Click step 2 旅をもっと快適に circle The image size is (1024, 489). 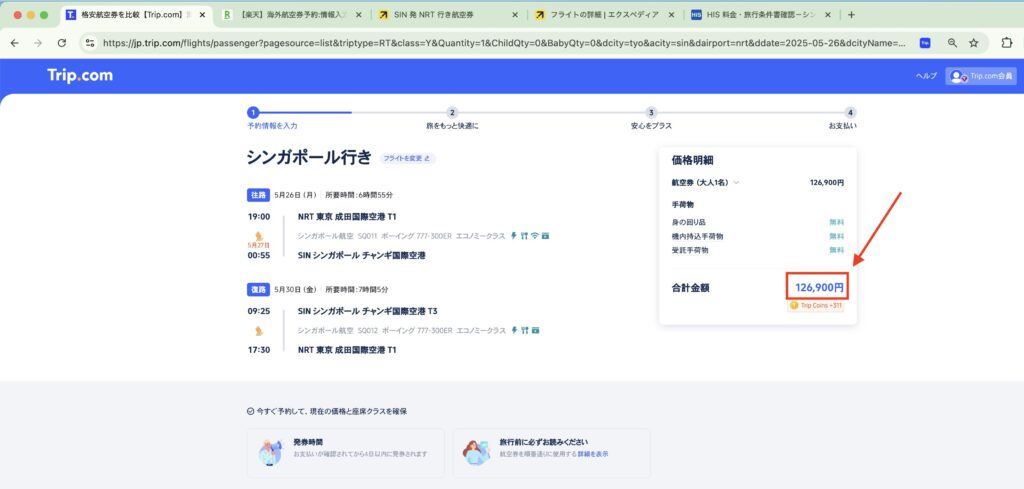click(x=452, y=112)
